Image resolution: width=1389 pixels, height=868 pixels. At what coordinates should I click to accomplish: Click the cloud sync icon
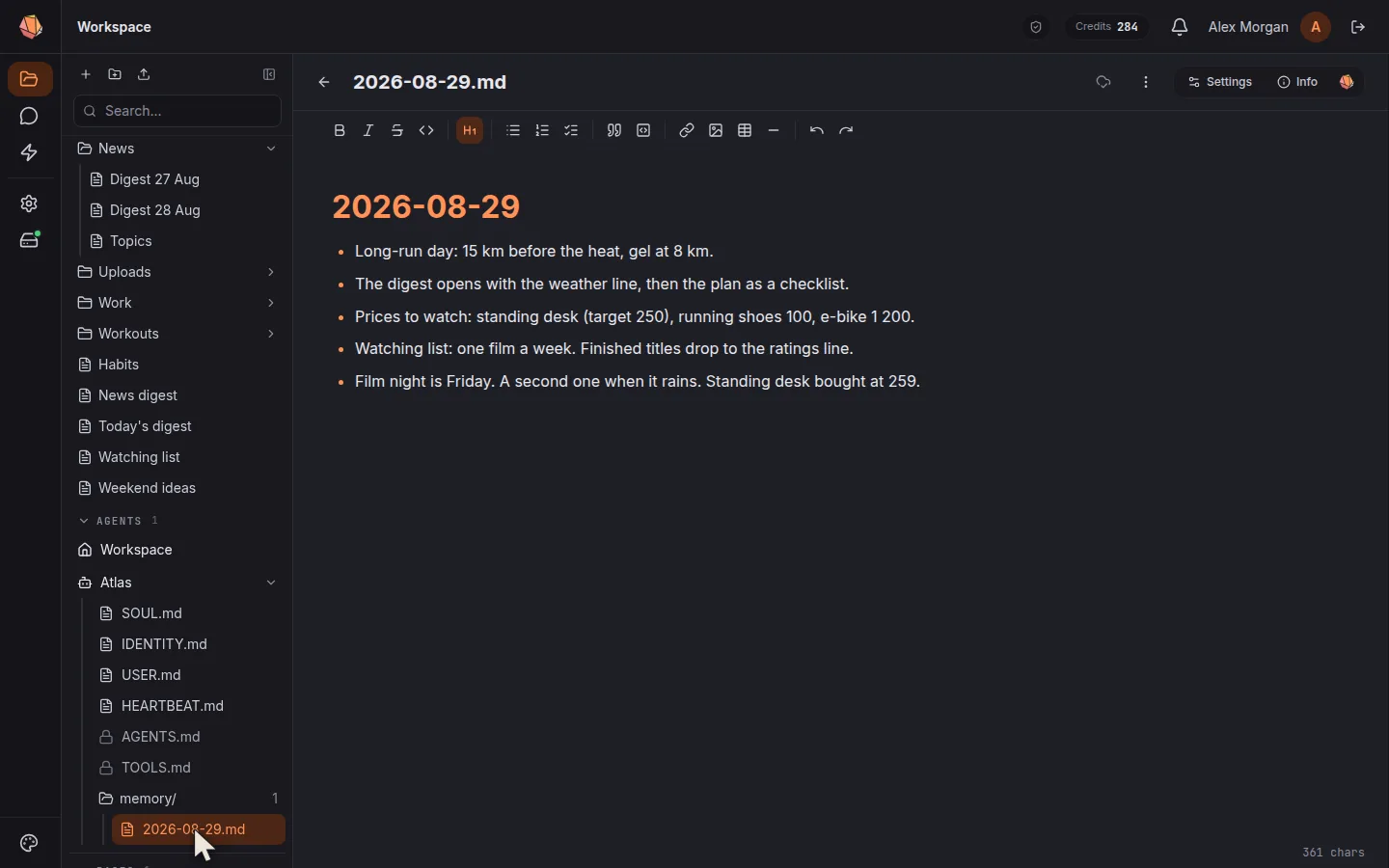pos(1104,82)
